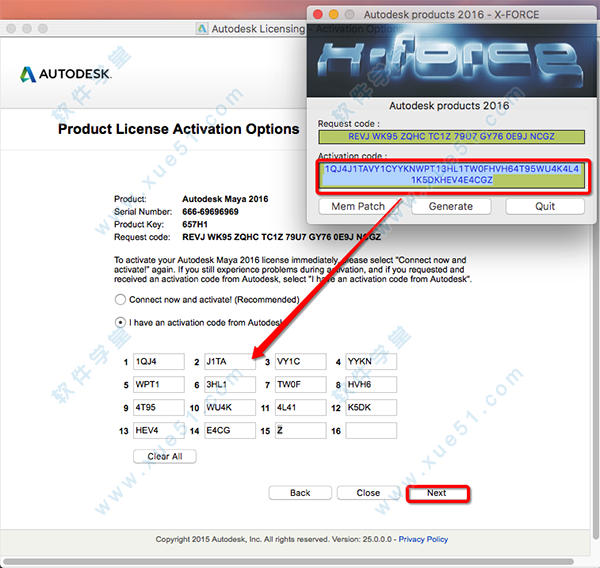Image resolution: width=600 pixels, height=568 pixels.
Task: Focus activation field 1 containing 1QJ4
Action: pyautogui.click(x=159, y=362)
